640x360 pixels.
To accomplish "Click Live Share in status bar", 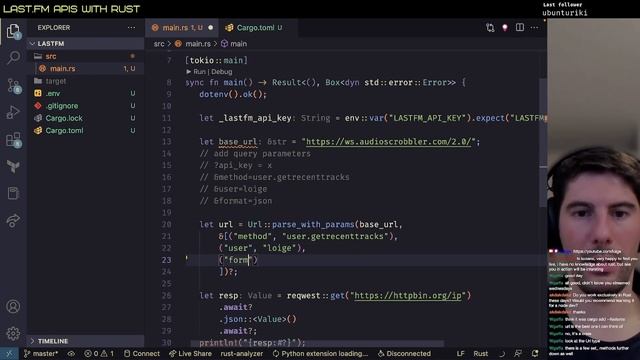I will tap(190, 353).
